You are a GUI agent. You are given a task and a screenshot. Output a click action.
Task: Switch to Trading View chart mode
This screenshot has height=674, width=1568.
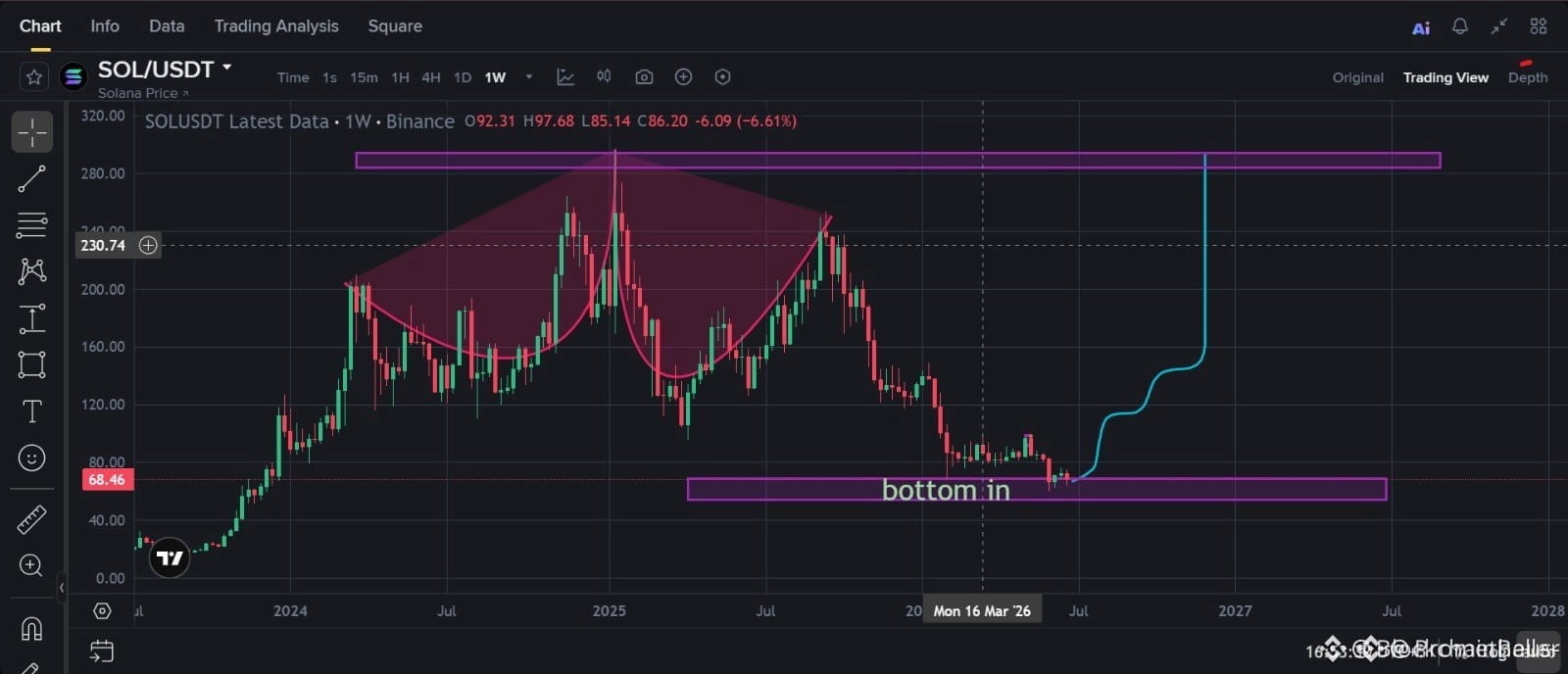coord(1445,77)
